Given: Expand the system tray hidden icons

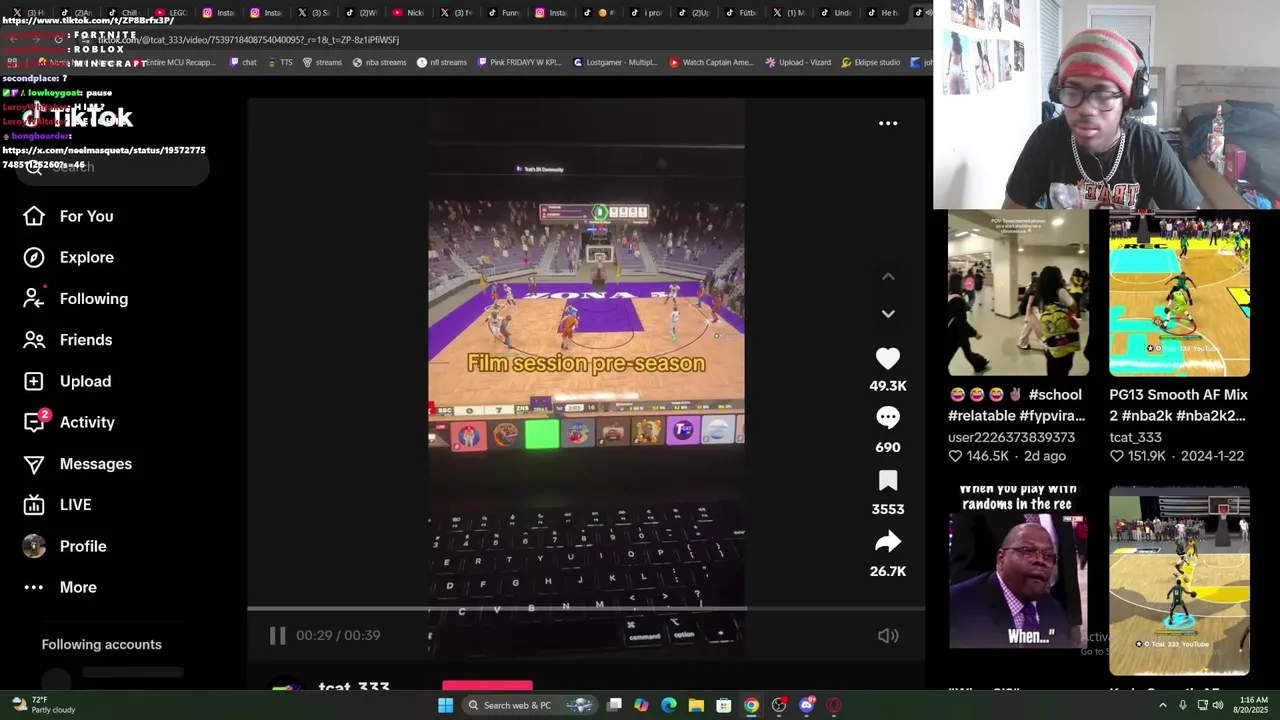Looking at the screenshot, I should pyautogui.click(x=1162, y=705).
